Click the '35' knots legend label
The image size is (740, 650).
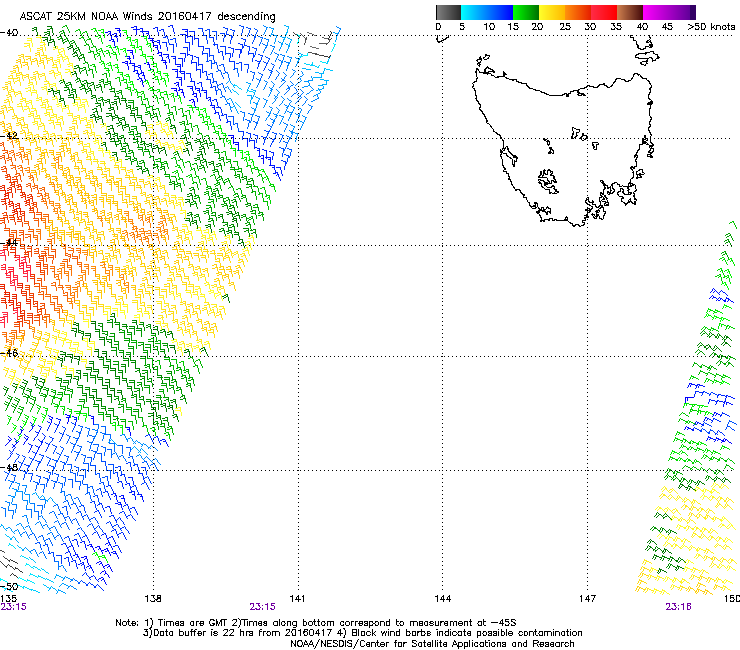616,26
